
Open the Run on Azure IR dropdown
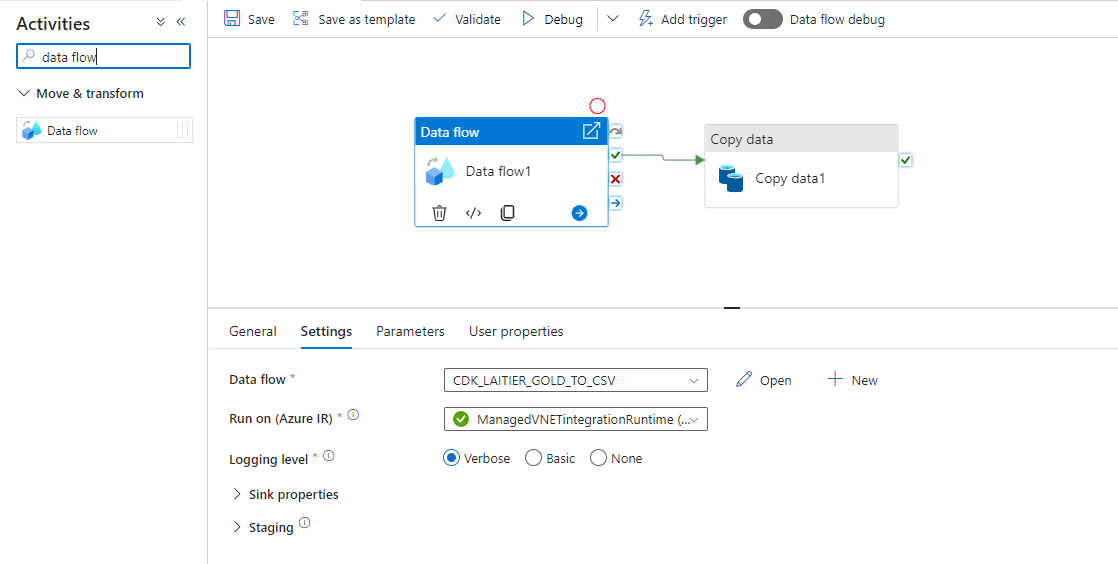click(575, 419)
